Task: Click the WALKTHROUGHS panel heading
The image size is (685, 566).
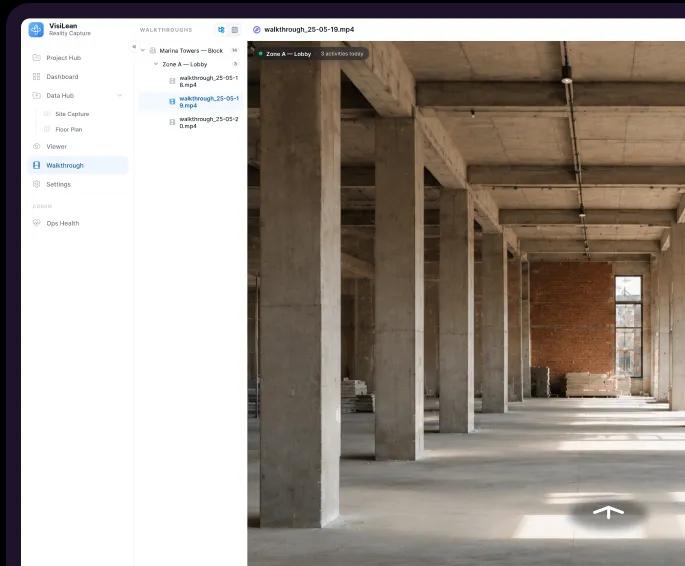Action: 166,30
